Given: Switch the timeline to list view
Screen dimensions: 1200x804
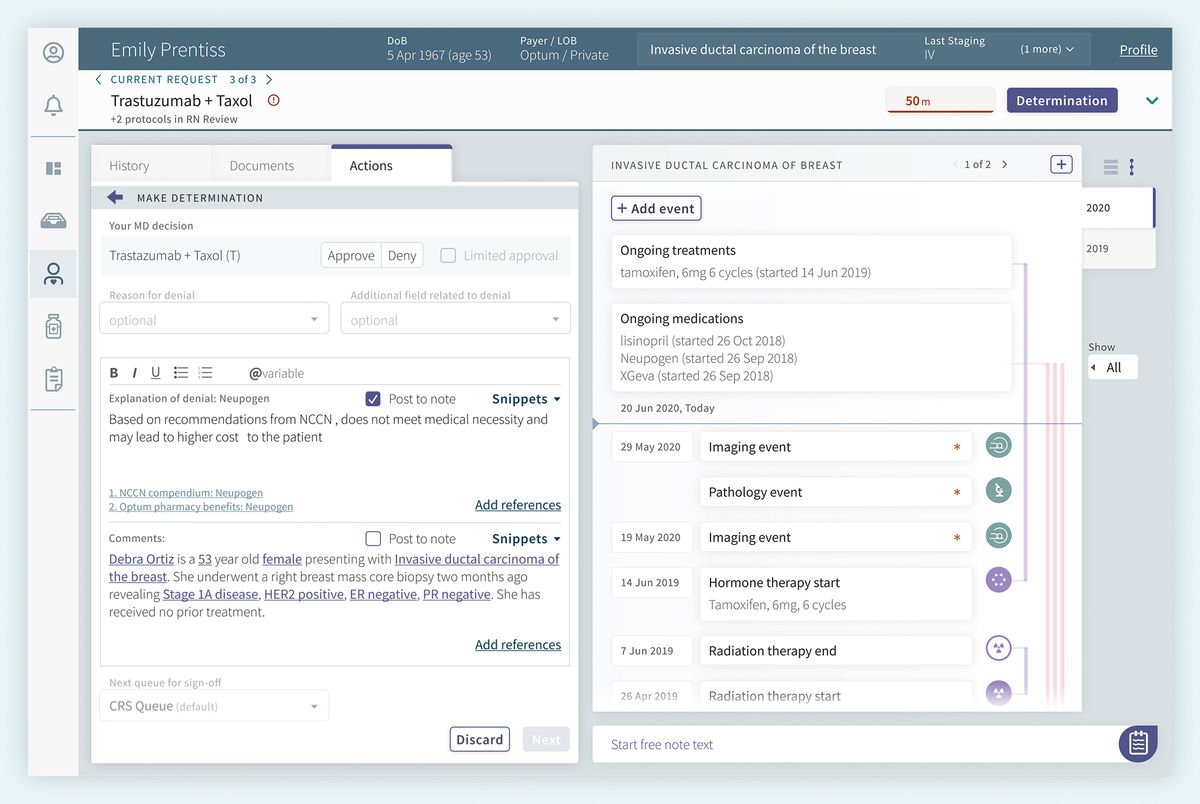Looking at the screenshot, I should pos(1110,167).
